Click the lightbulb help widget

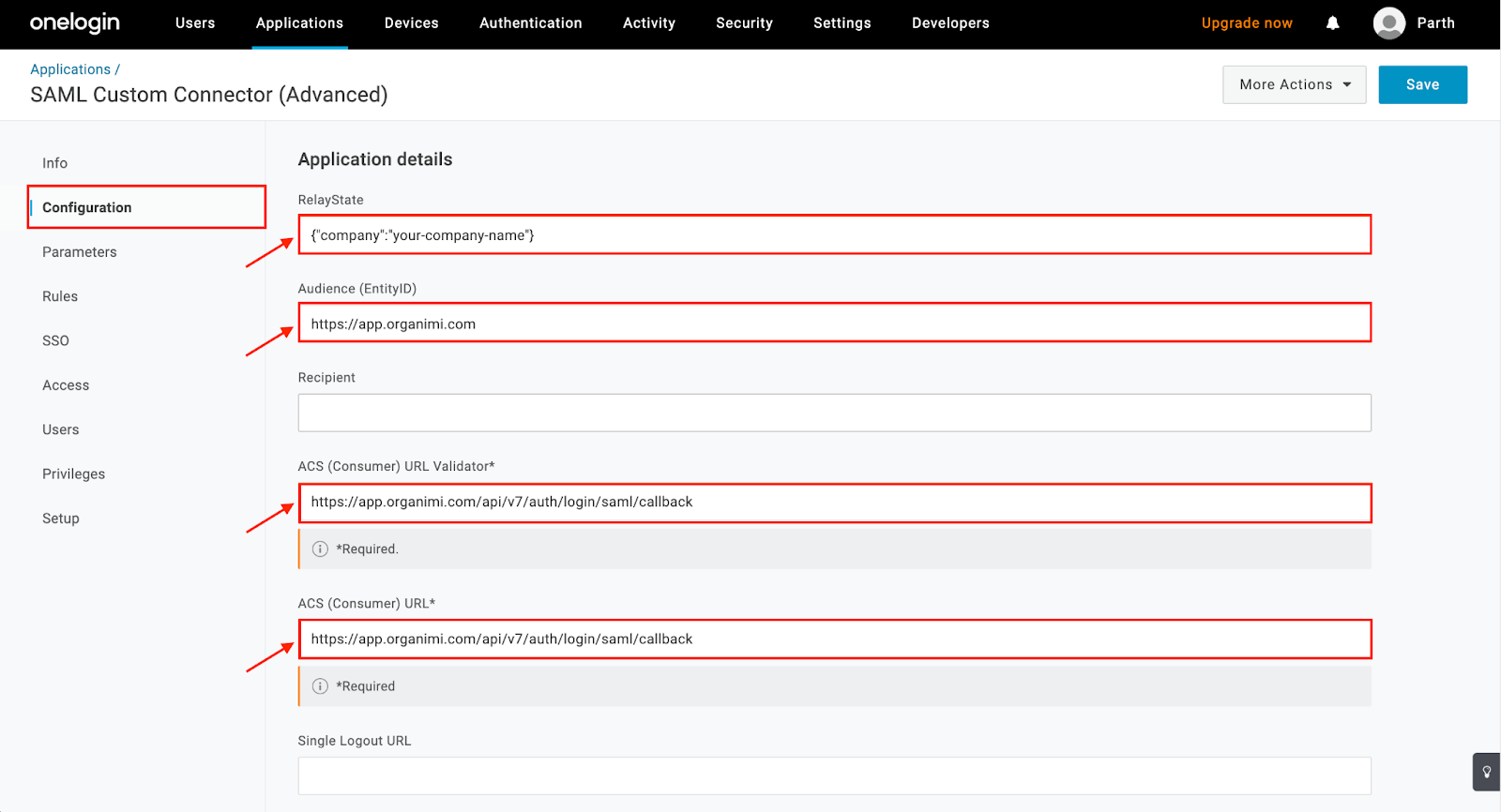tap(1486, 772)
